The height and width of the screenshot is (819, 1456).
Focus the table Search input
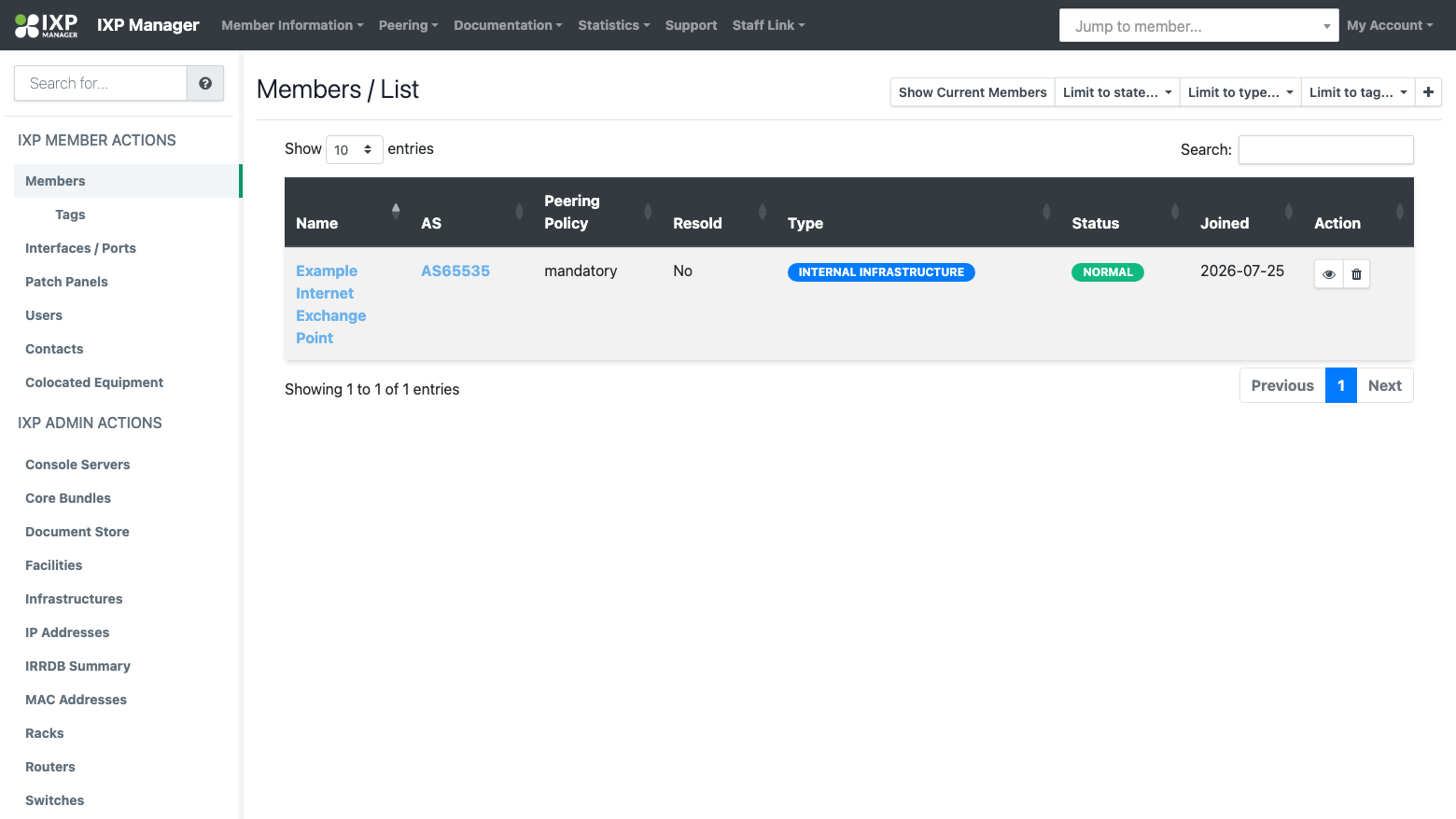[1325, 149]
